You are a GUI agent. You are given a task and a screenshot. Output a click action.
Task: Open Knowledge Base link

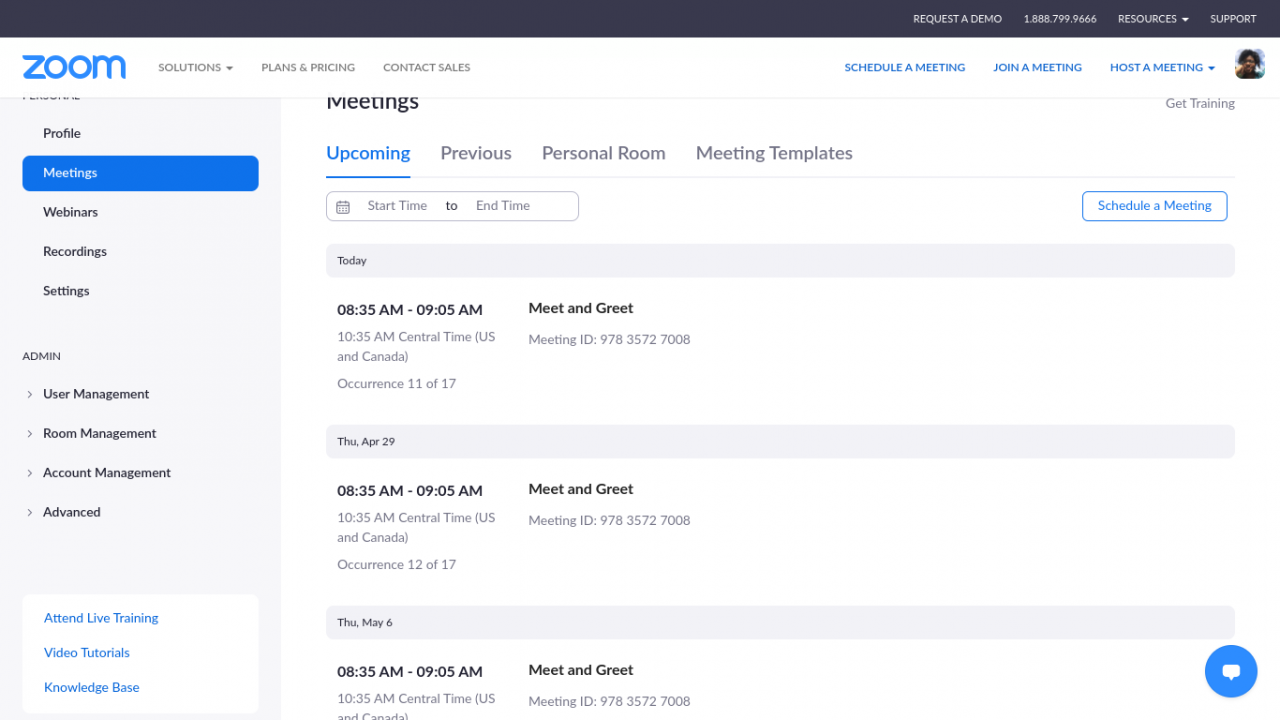[x=92, y=688]
